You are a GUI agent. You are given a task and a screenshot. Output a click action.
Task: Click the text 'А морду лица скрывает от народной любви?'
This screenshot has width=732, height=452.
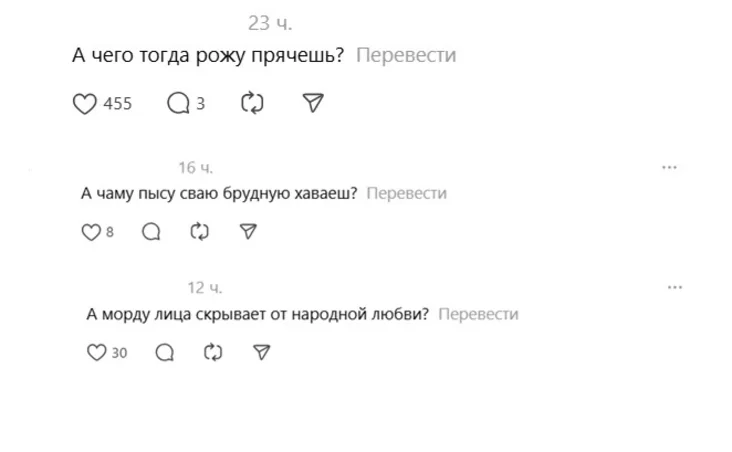pyautogui.click(x=258, y=314)
